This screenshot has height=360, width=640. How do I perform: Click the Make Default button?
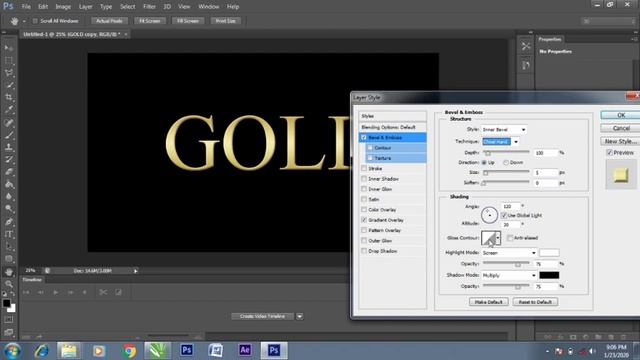pyautogui.click(x=489, y=302)
